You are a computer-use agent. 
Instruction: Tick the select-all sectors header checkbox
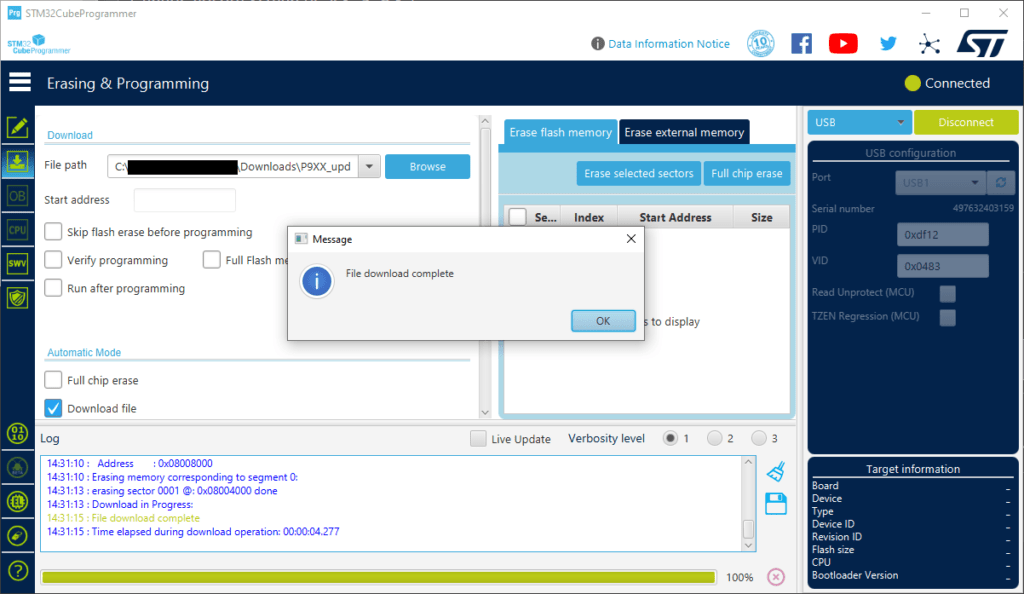(x=518, y=217)
